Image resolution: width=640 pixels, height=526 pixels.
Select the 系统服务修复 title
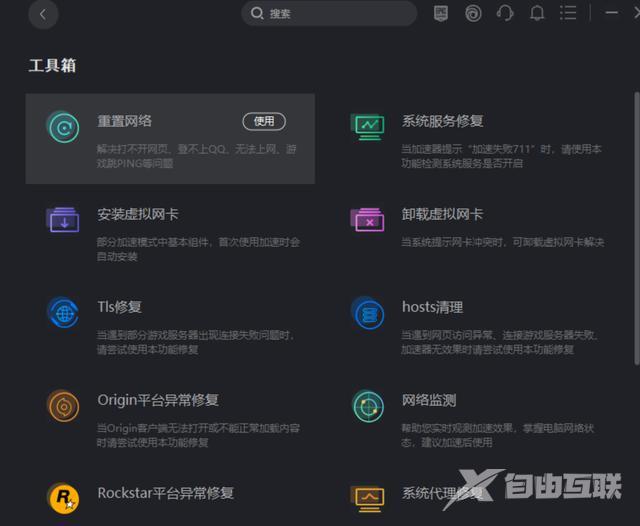tap(442, 121)
